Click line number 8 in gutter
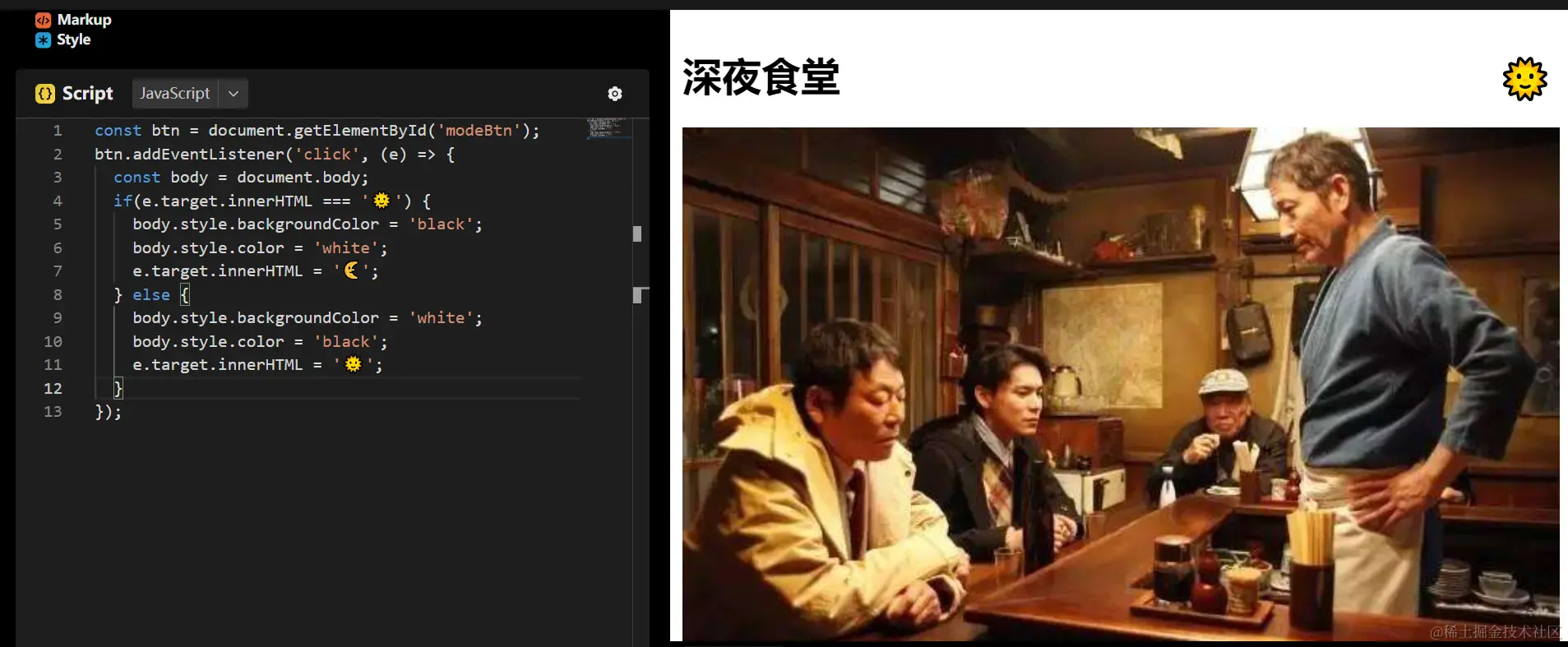Screen dimensions: 1568x647 58,294
